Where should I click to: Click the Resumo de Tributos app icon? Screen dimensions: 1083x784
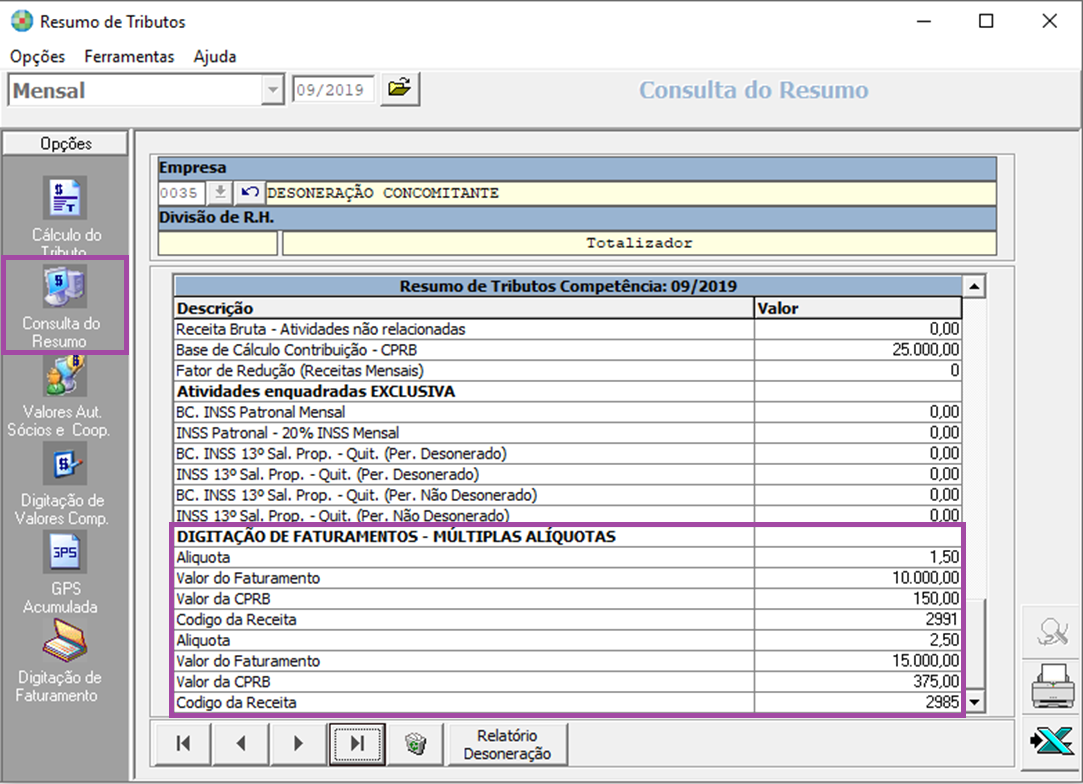(21, 21)
